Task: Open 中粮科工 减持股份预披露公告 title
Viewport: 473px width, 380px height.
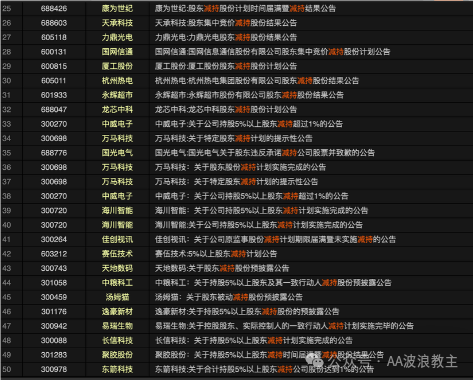Action: click(x=273, y=283)
